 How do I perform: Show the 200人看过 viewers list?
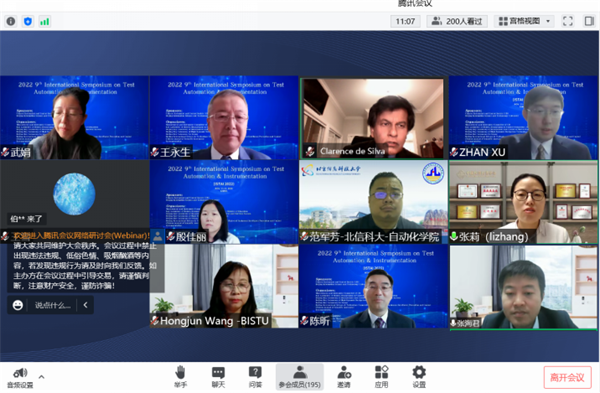457,21
